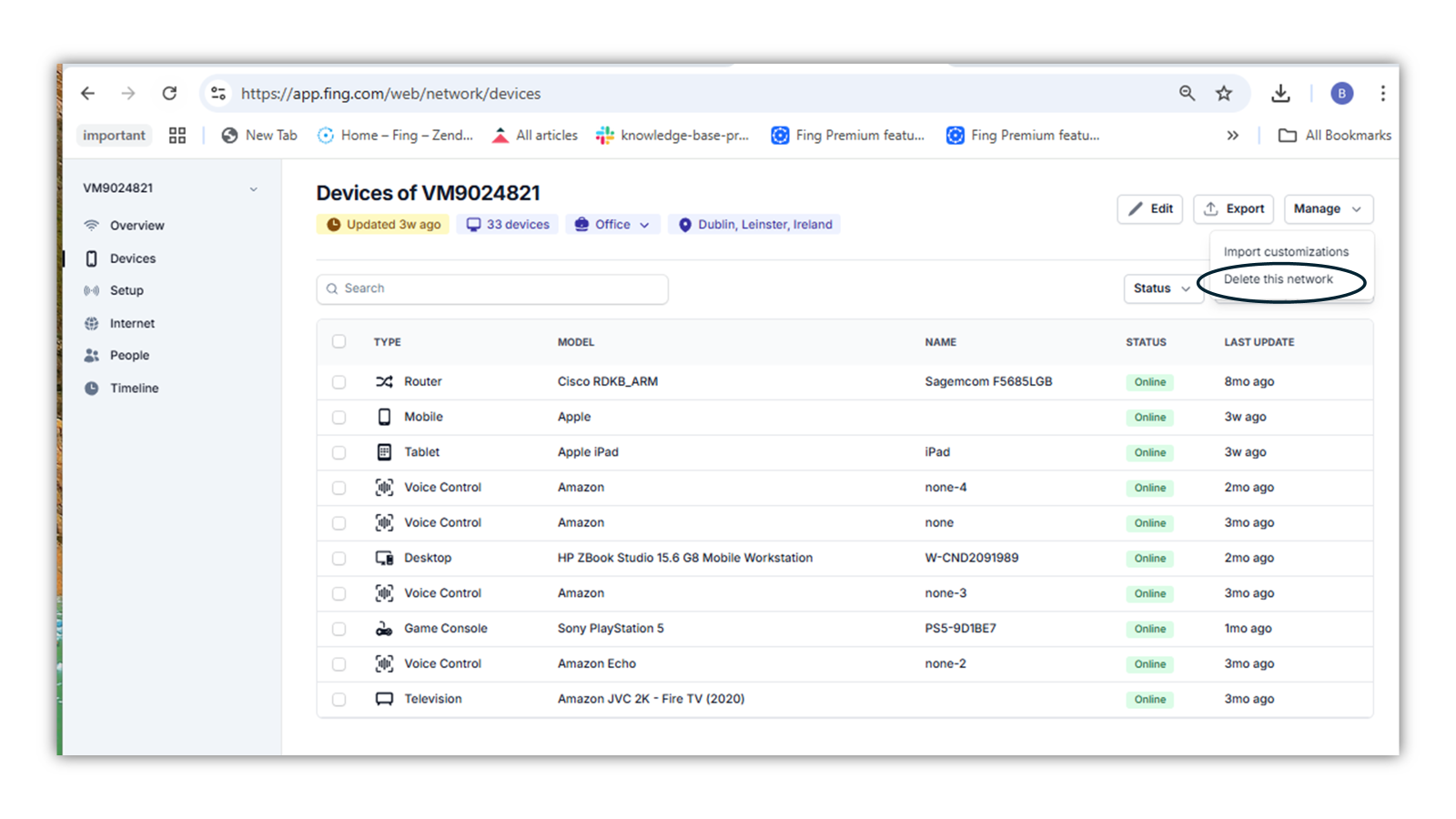The image size is (1456, 819).
Task: Open browser downloads icon
Action: coord(1280,93)
